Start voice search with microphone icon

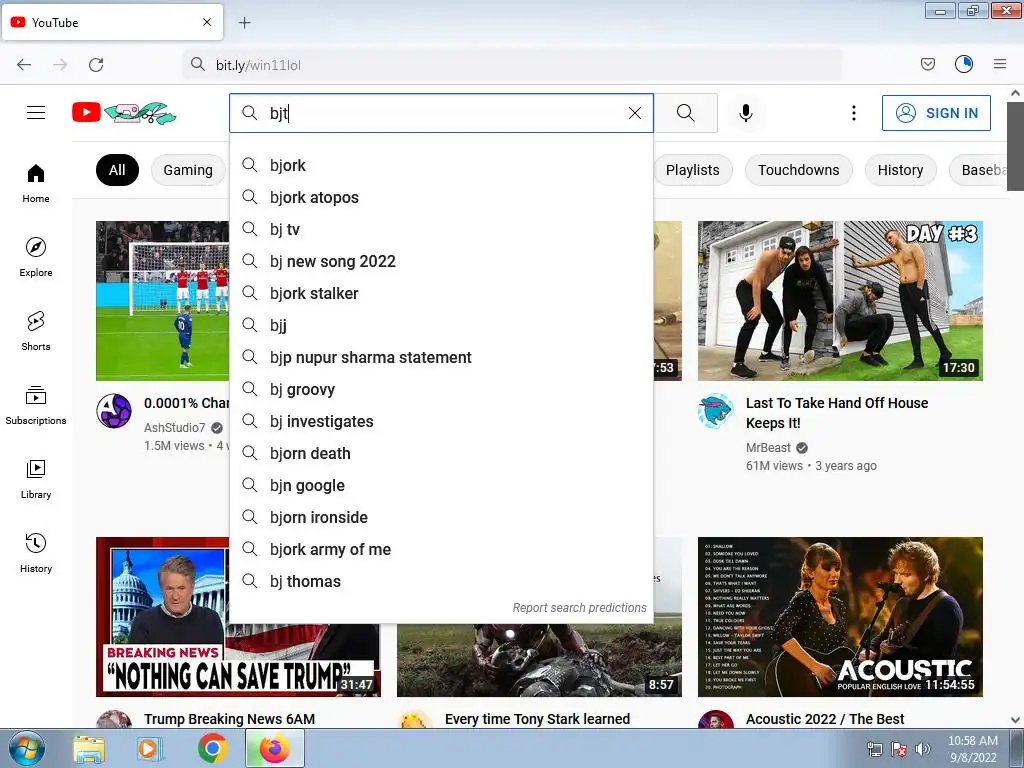coord(746,113)
